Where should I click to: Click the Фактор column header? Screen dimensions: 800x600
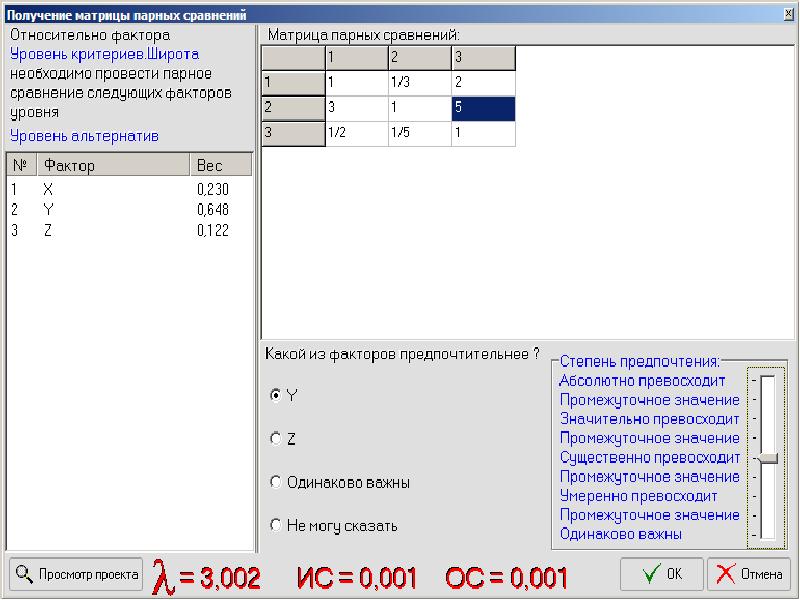[113, 165]
